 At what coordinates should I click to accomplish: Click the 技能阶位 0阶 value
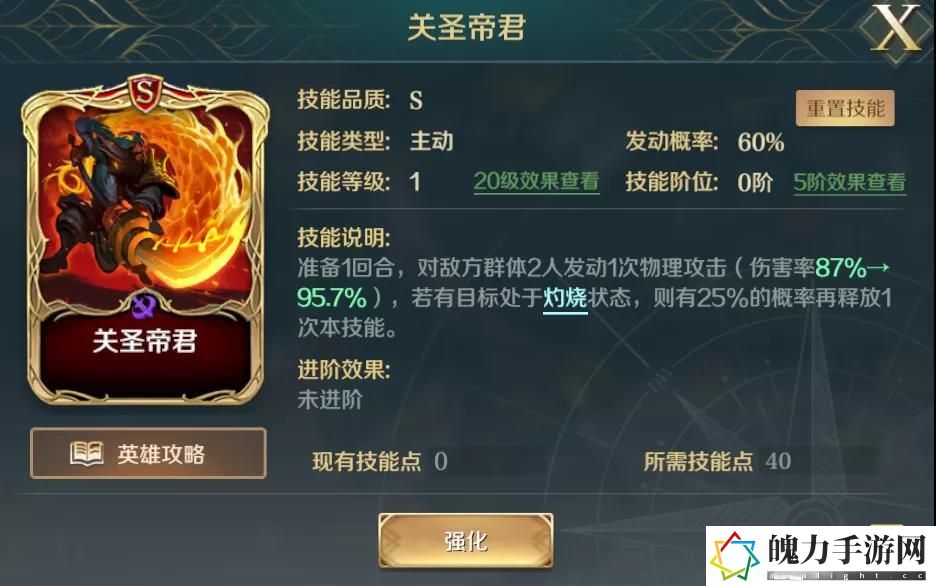coord(755,182)
